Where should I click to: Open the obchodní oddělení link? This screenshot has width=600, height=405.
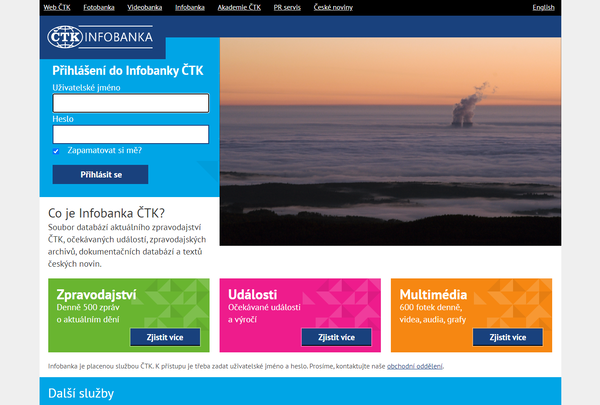pos(415,366)
